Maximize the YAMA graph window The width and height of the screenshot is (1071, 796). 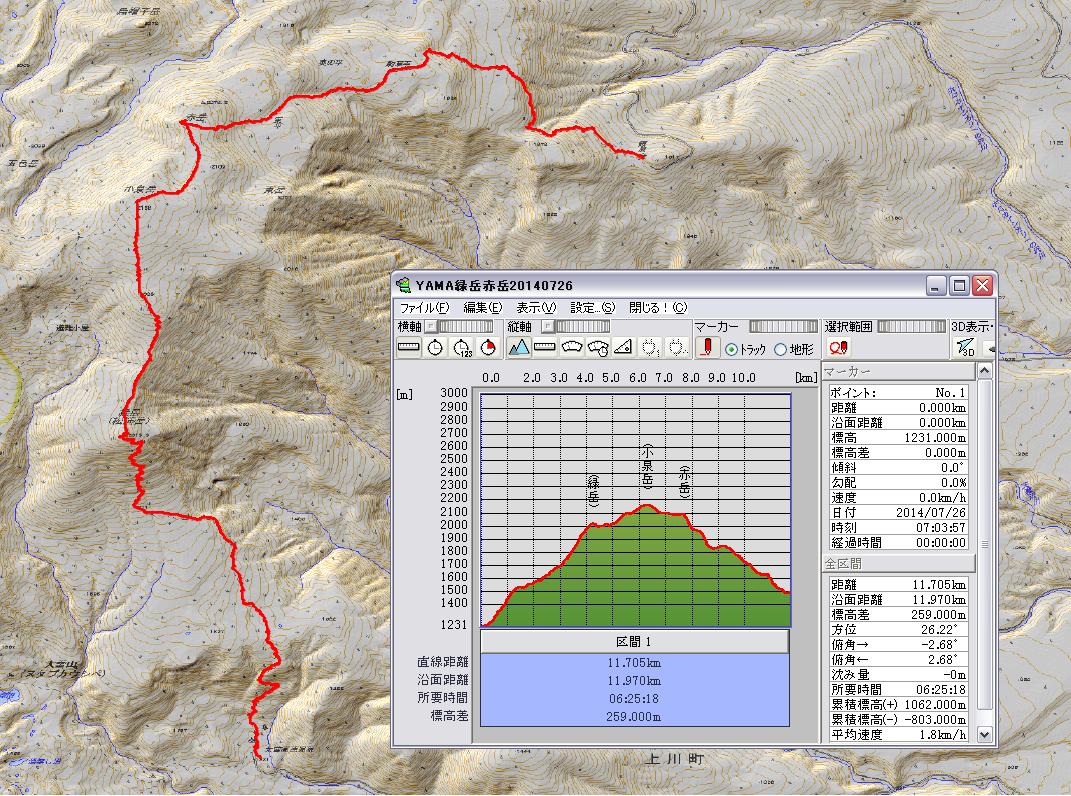click(x=960, y=285)
